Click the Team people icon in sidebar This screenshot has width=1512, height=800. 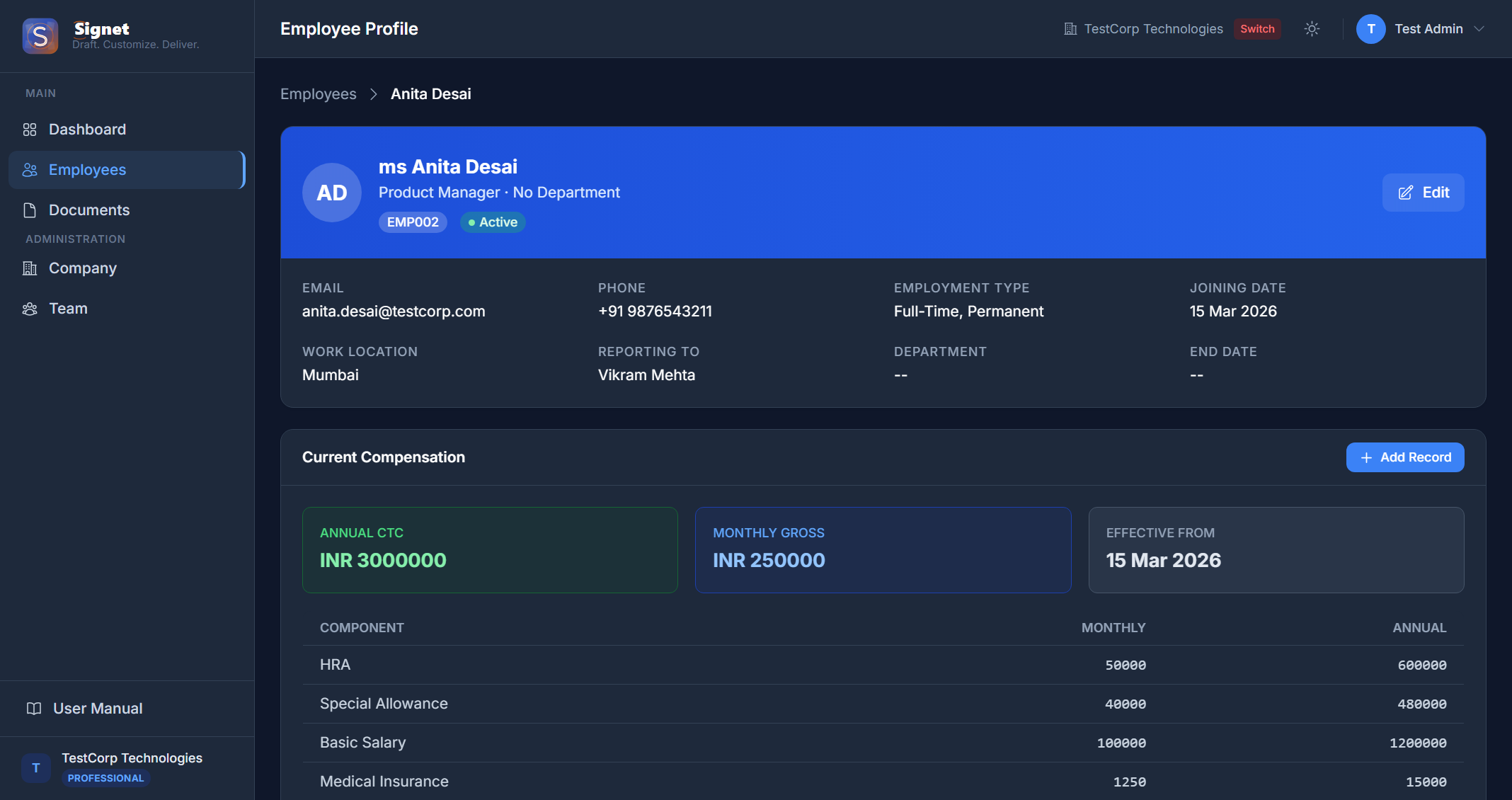coord(30,309)
